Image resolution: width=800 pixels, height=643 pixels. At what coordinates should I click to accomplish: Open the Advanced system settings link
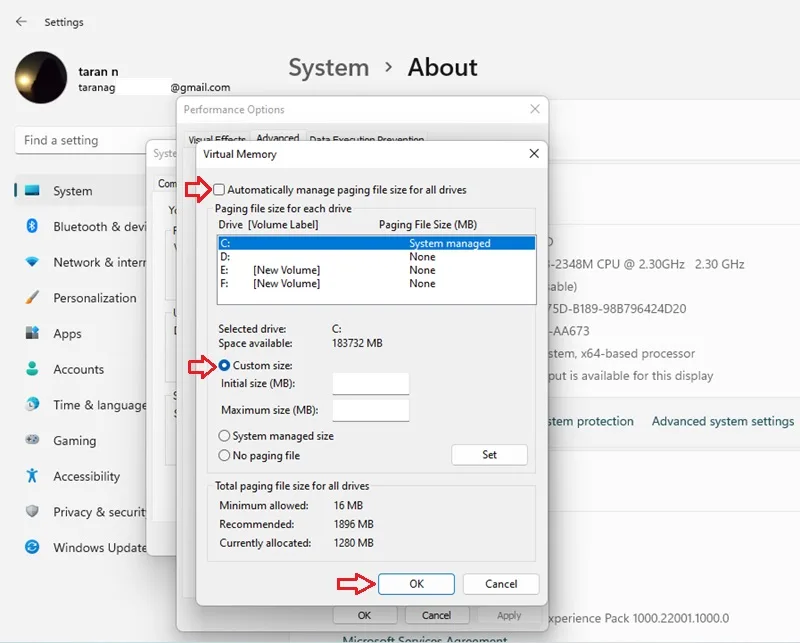pos(723,421)
